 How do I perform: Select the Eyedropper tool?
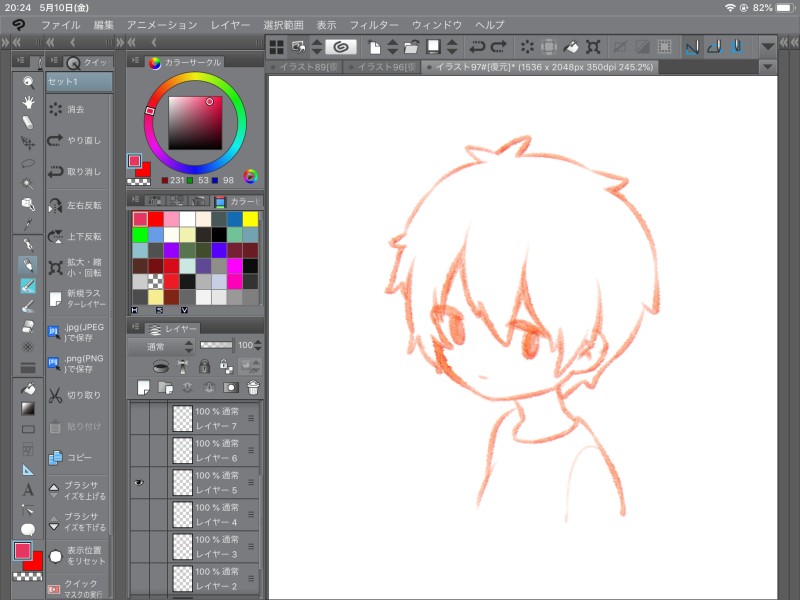pyautogui.click(x=28, y=224)
